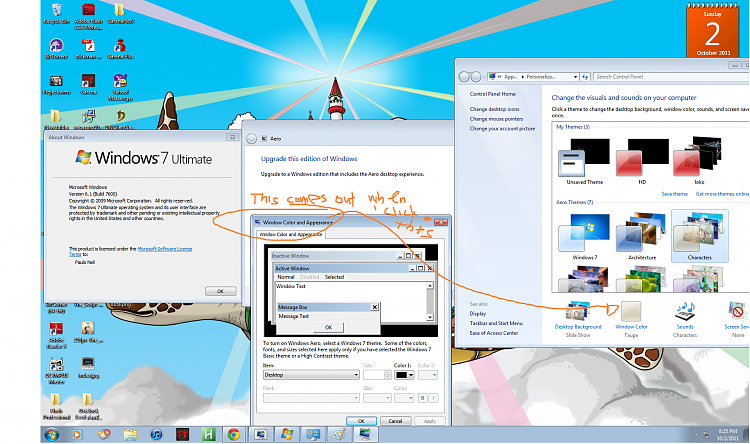This screenshot has height=444, width=750.
Task: Click the orange calendar gadget
Action: click(x=712, y=30)
